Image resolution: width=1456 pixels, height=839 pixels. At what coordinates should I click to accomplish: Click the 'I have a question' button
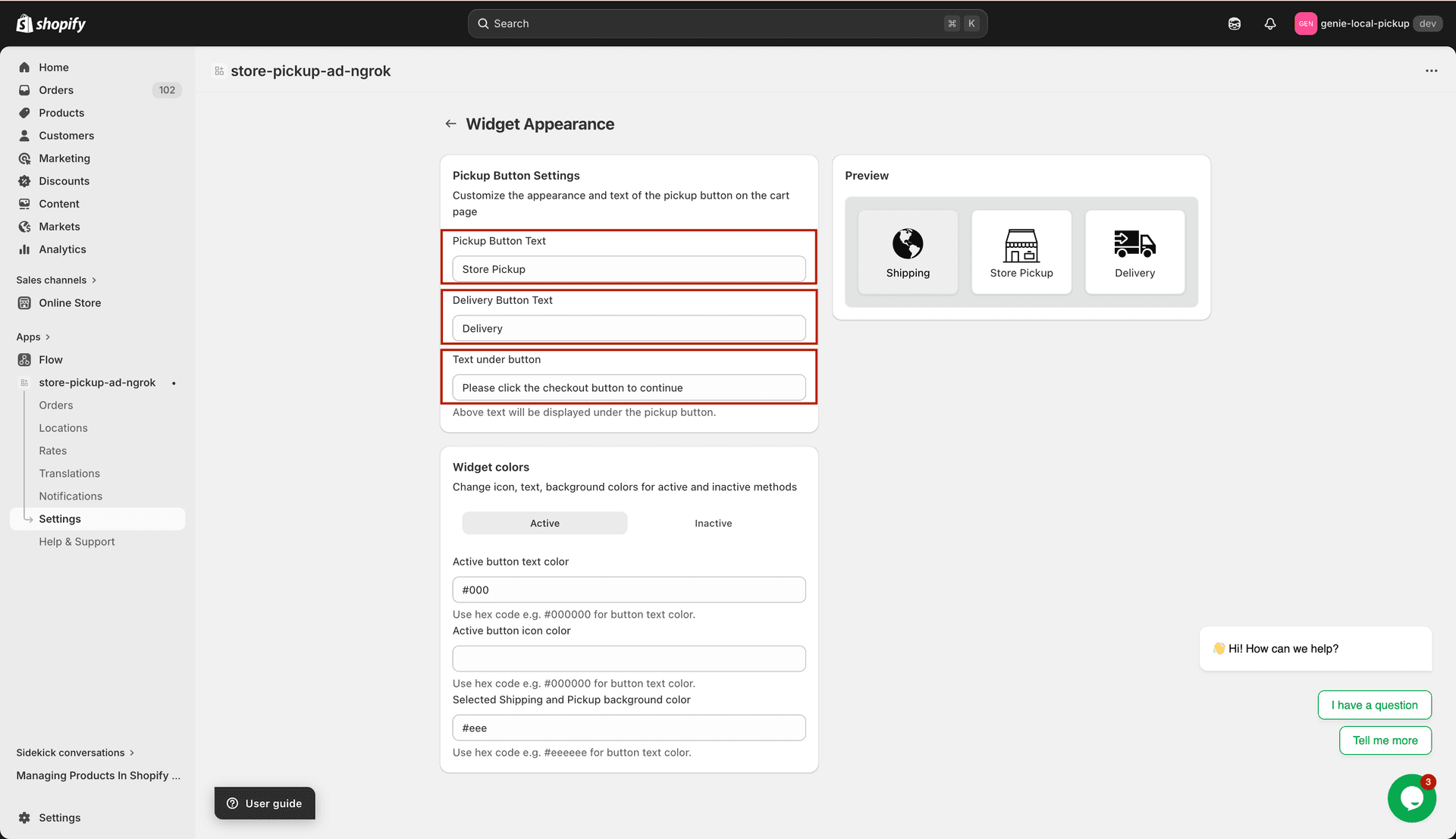(x=1374, y=705)
